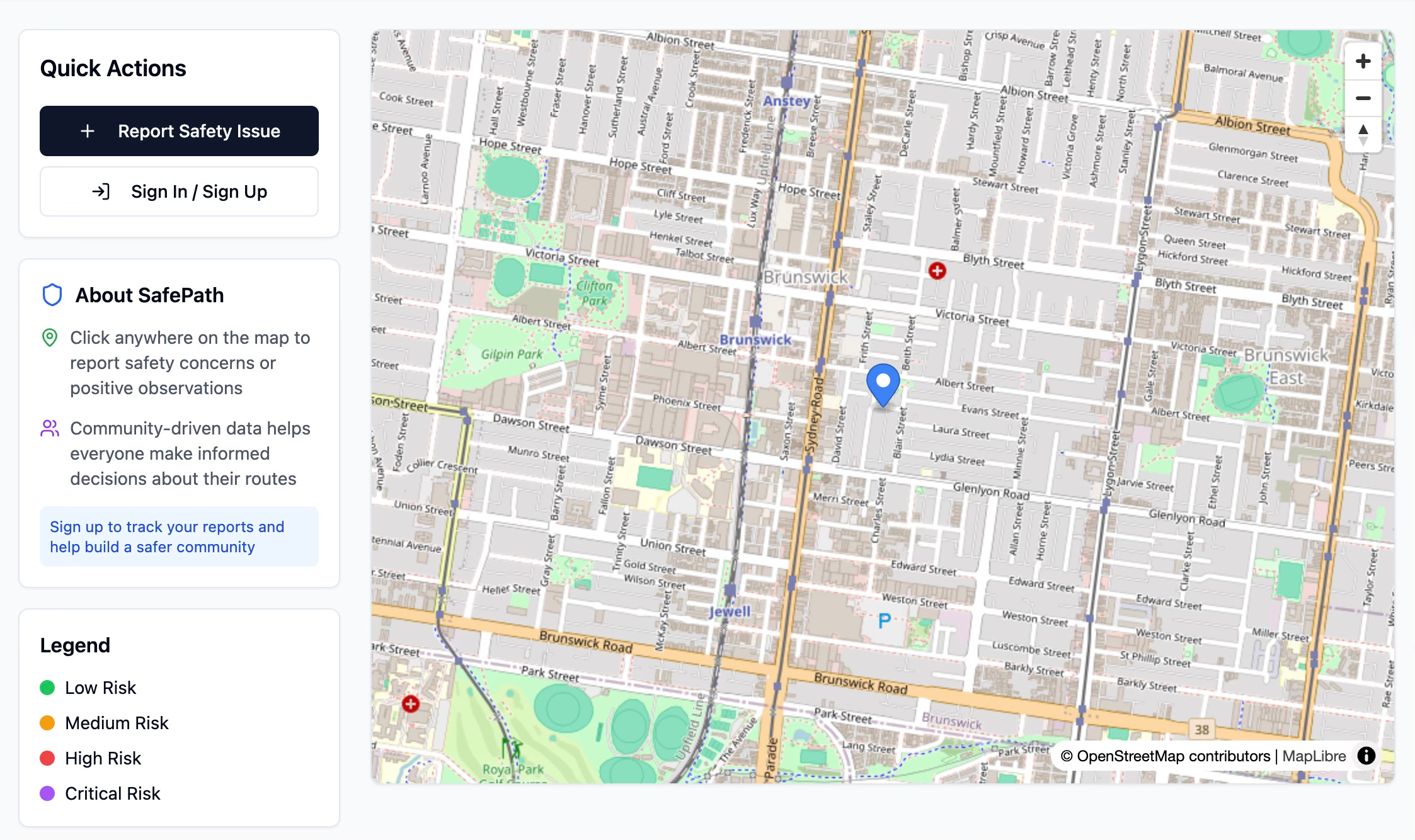Click the shield icon beside About SafePath
Viewport: 1415px width, 840px height.
(x=52, y=295)
